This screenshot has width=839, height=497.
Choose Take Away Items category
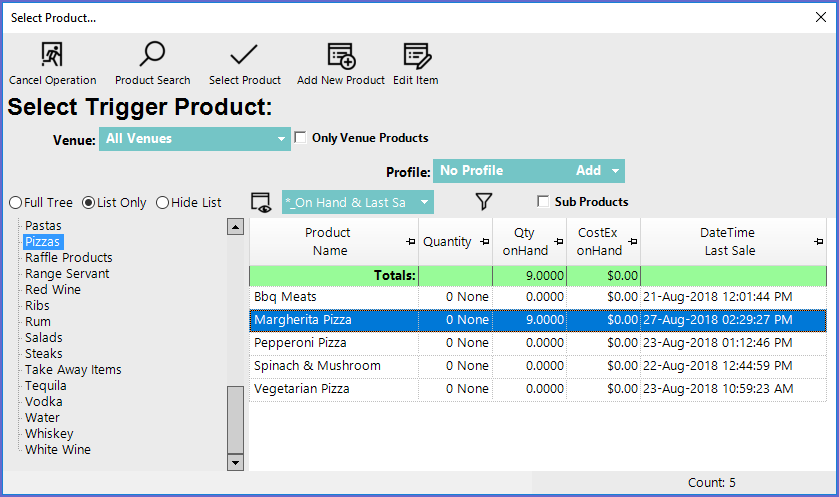pyautogui.click(x=73, y=370)
